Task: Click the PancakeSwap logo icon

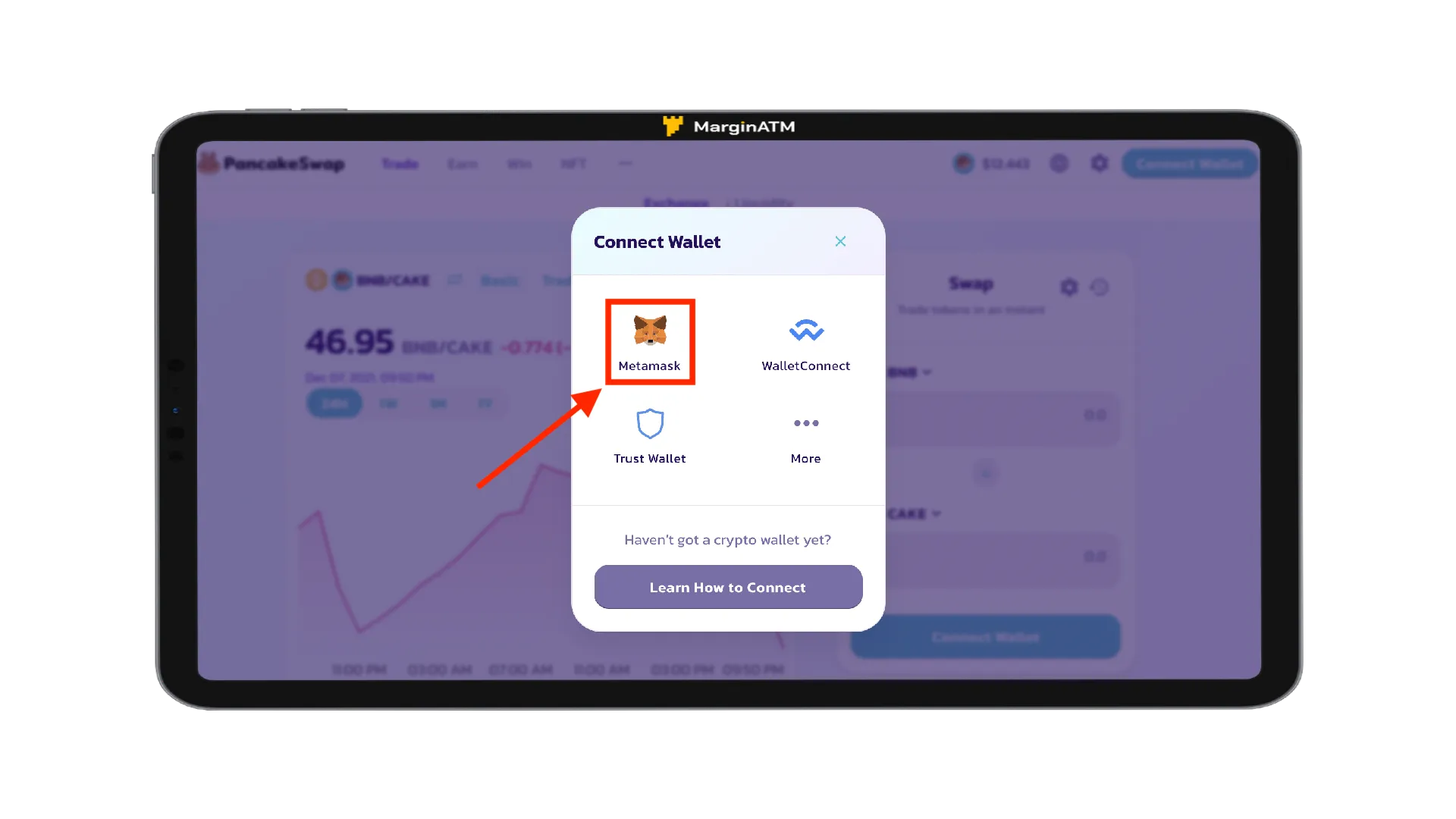Action: (206, 163)
